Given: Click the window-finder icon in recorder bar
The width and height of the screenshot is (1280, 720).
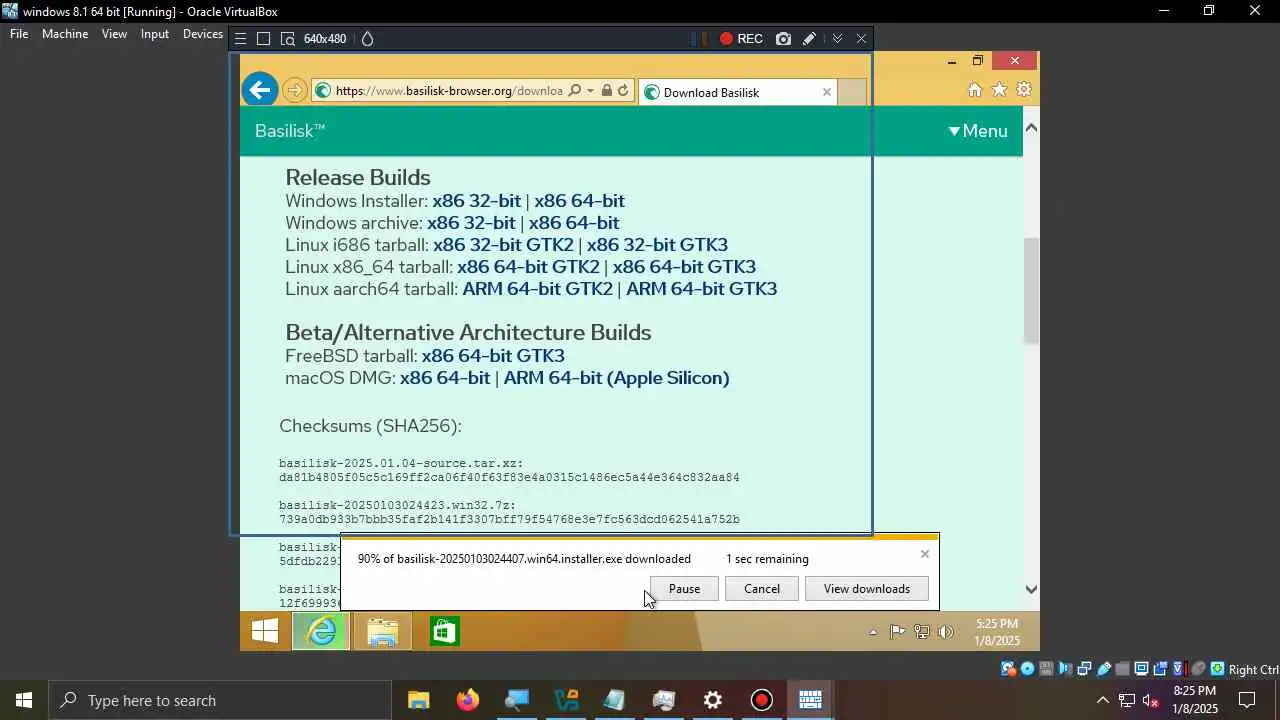Looking at the screenshot, I should pyautogui.click(x=288, y=39).
